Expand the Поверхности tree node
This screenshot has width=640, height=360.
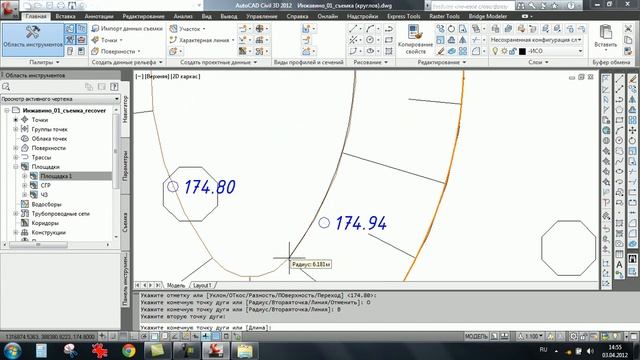(16, 148)
